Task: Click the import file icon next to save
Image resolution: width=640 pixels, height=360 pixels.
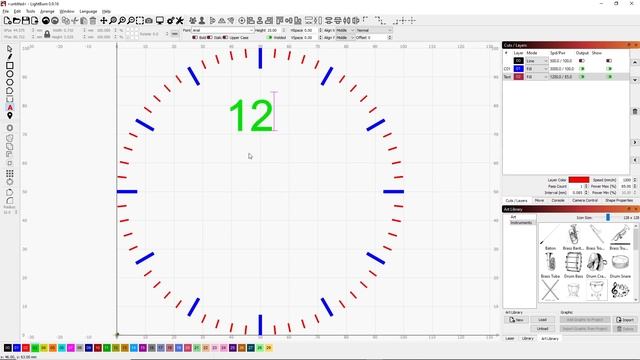Action: click(34, 20)
